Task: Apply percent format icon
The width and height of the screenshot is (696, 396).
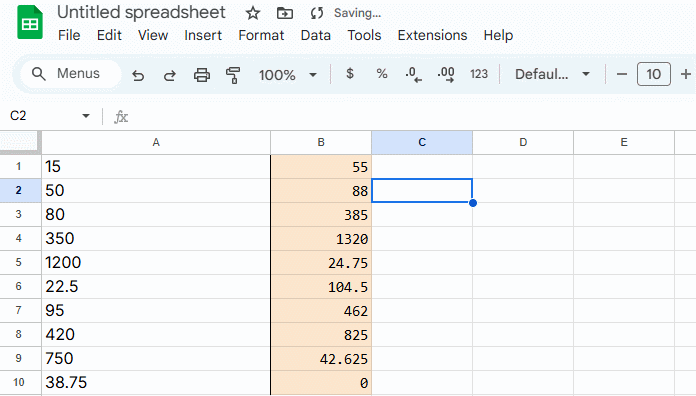Action: click(x=382, y=74)
